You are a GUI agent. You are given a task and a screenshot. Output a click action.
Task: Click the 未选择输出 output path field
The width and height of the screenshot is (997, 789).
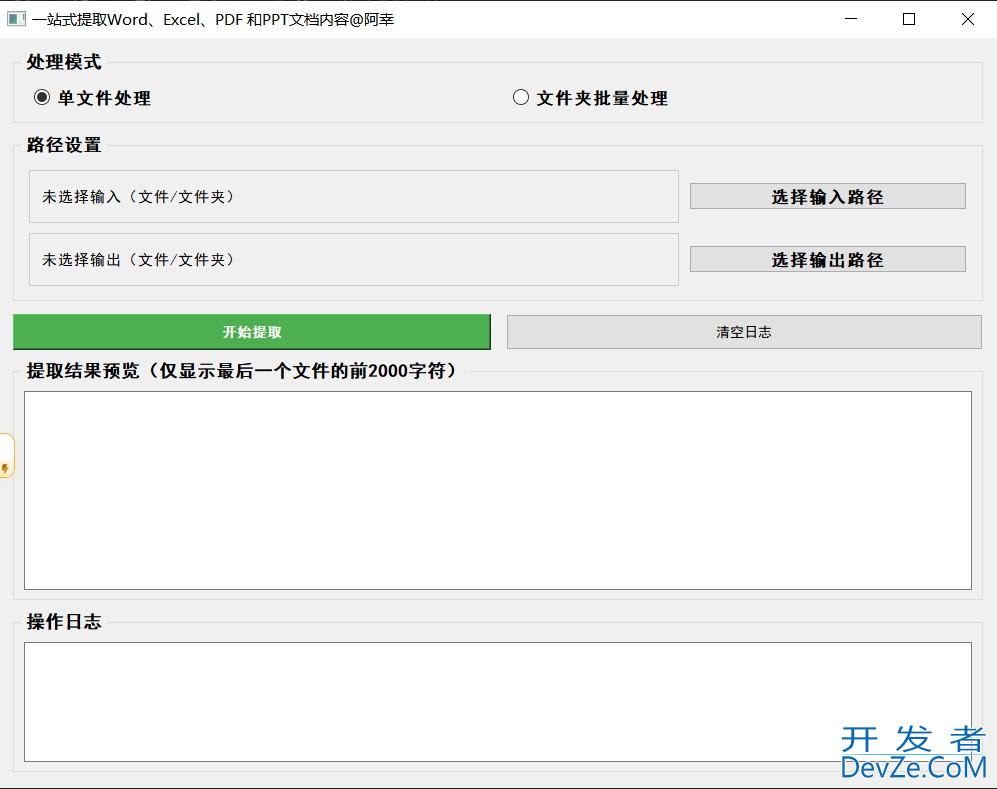pyautogui.click(x=353, y=260)
